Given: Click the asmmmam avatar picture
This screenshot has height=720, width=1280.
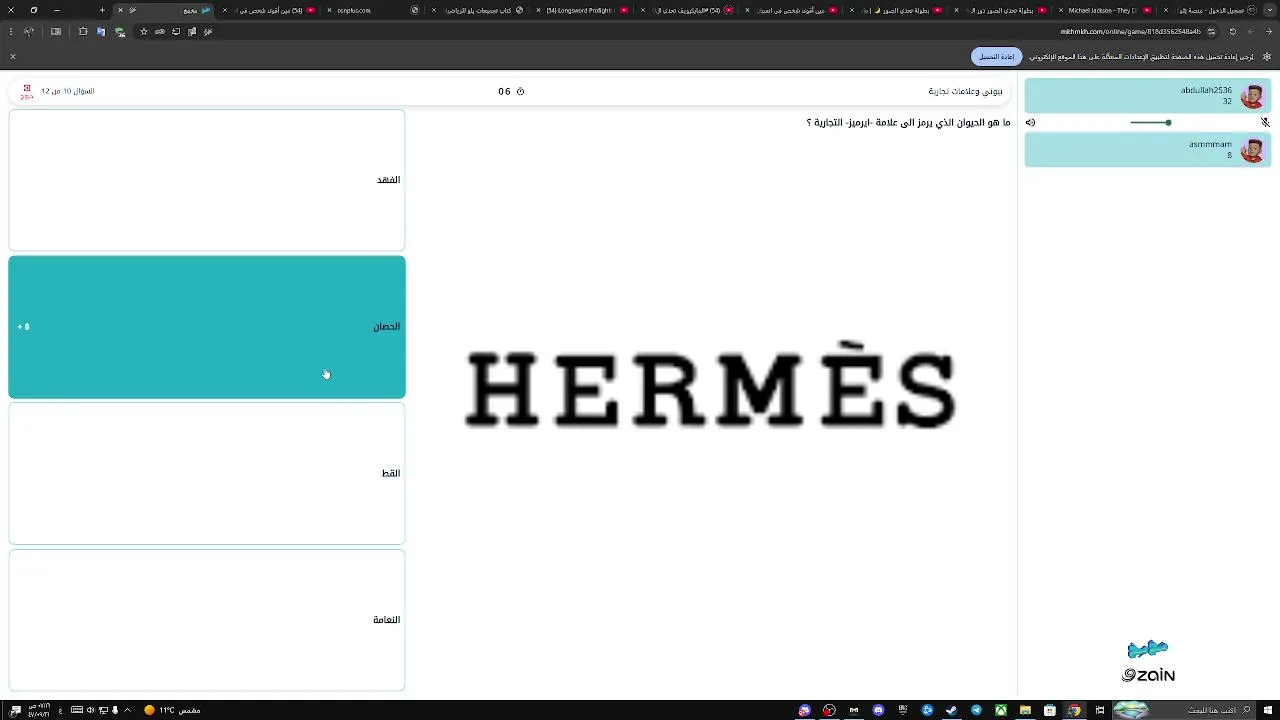Looking at the screenshot, I should (x=1252, y=150).
